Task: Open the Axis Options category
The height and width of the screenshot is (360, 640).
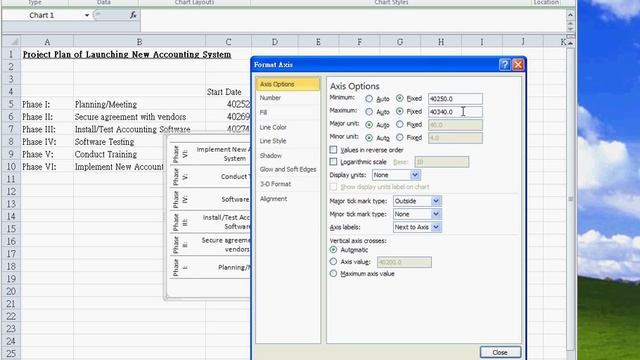Action: pos(288,84)
